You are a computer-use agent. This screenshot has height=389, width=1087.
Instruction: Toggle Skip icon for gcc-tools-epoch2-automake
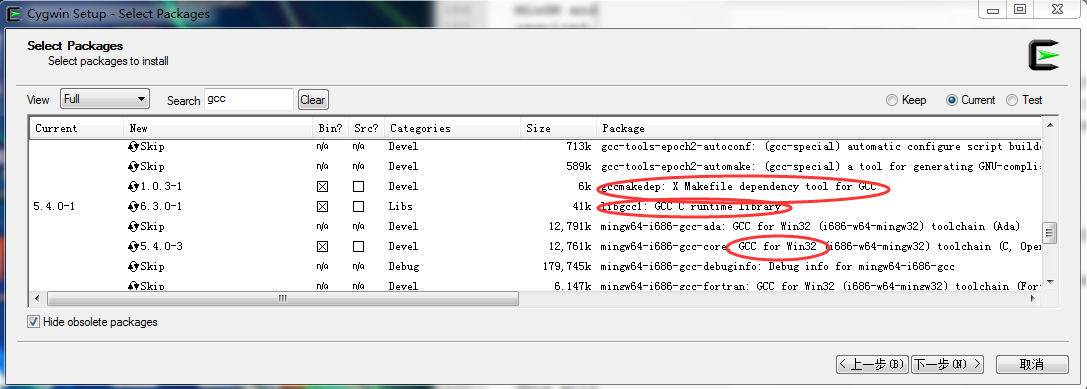134,166
